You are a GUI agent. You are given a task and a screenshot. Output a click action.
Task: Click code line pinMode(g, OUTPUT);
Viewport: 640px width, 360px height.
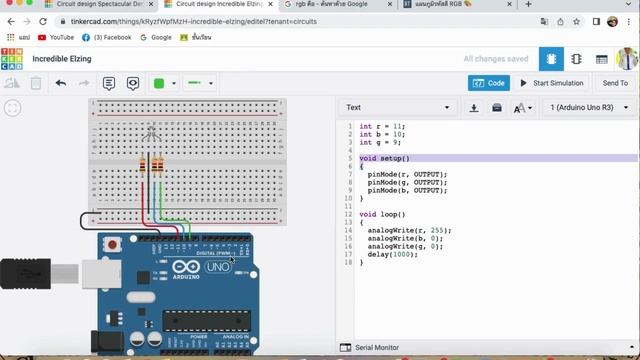407,182
